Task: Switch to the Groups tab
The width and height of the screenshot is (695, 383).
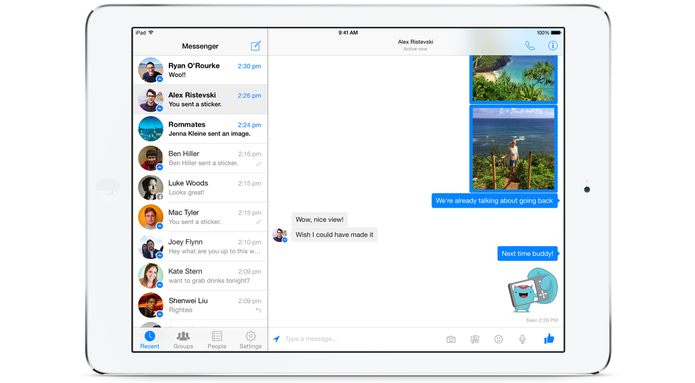Action: (x=183, y=340)
